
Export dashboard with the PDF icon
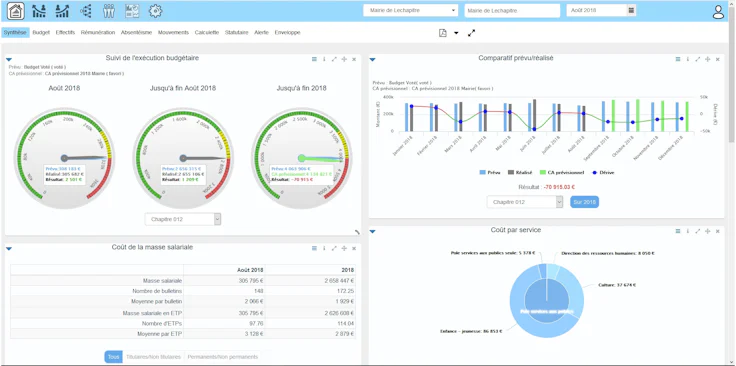point(443,33)
